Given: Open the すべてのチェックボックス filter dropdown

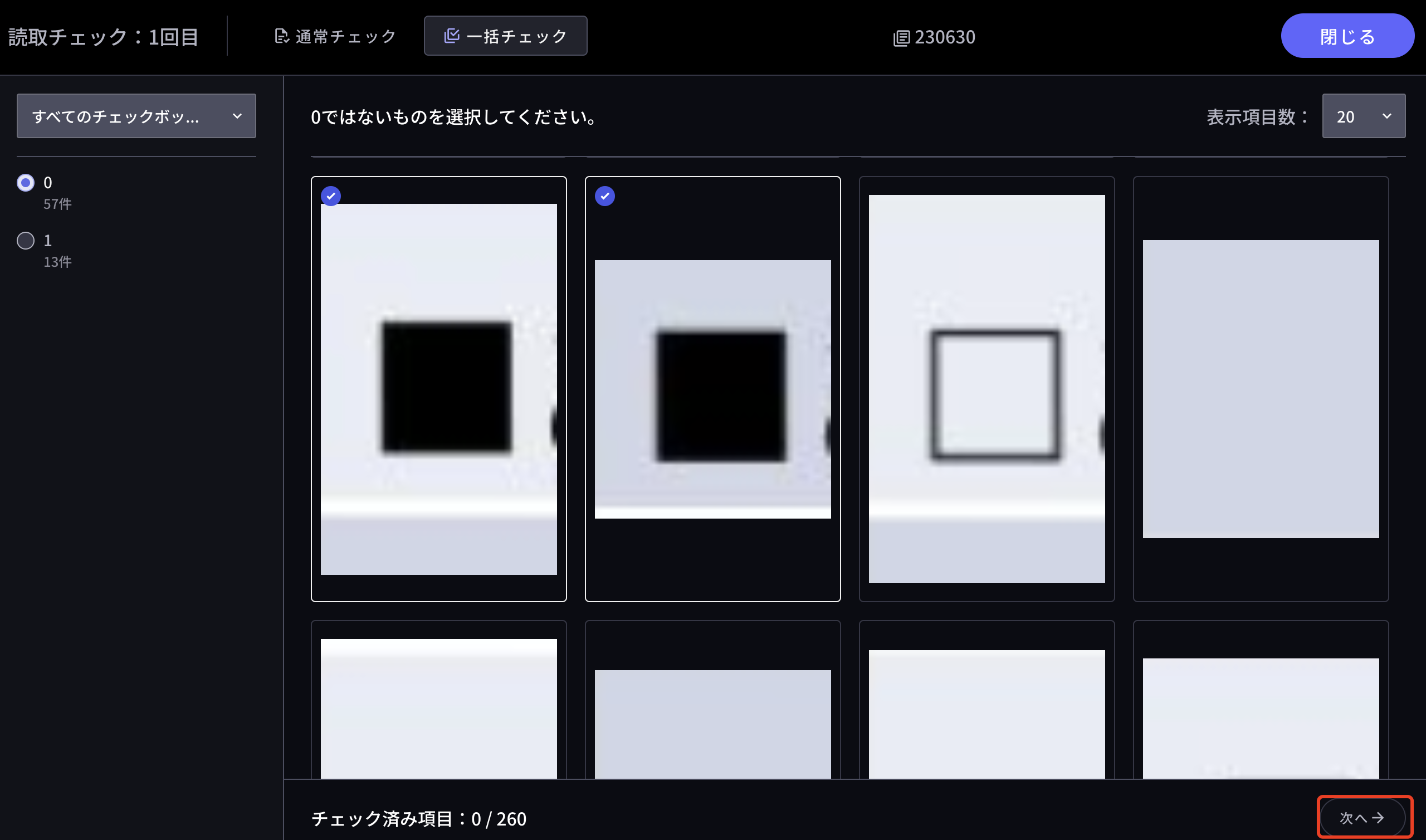Looking at the screenshot, I should [x=136, y=116].
